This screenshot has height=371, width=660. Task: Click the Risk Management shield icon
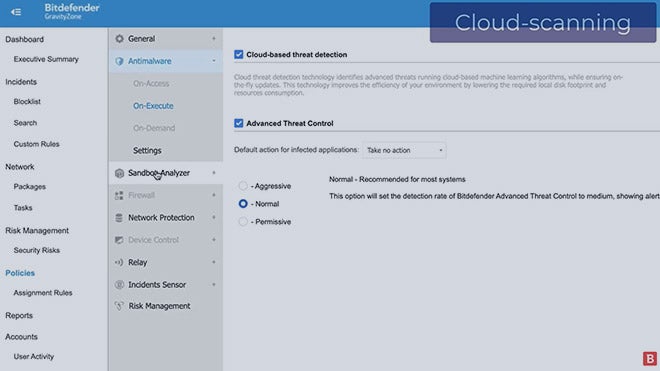click(120, 306)
